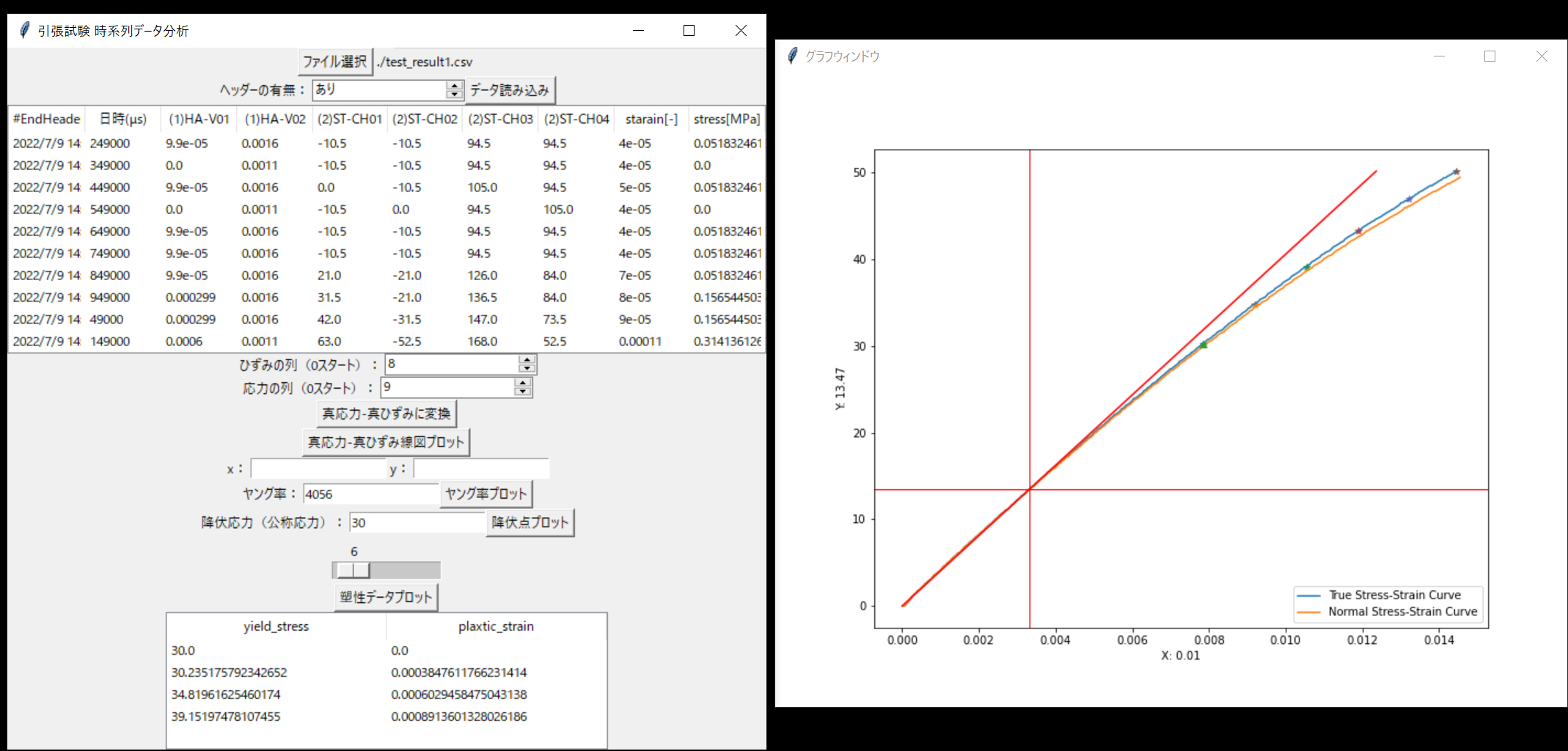Select the yield_stress row 30.0
The height and width of the screenshot is (751, 1568).
click(x=386, y=651)
